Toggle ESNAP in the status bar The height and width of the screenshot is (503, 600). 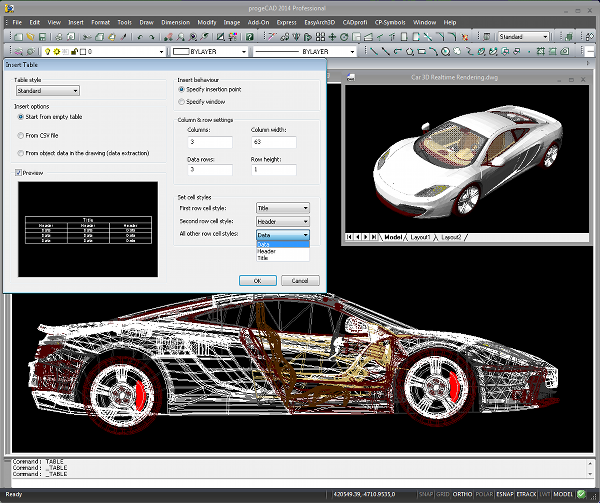[505, 494]
